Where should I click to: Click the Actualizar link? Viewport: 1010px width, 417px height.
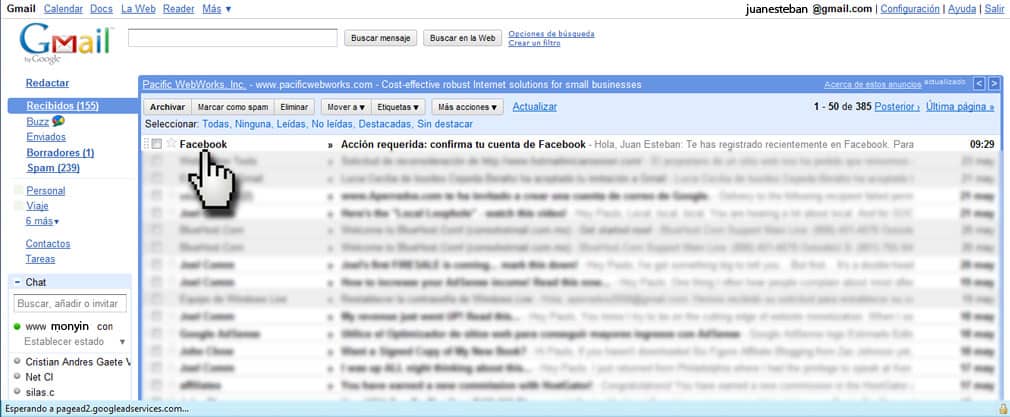point(535,107)
